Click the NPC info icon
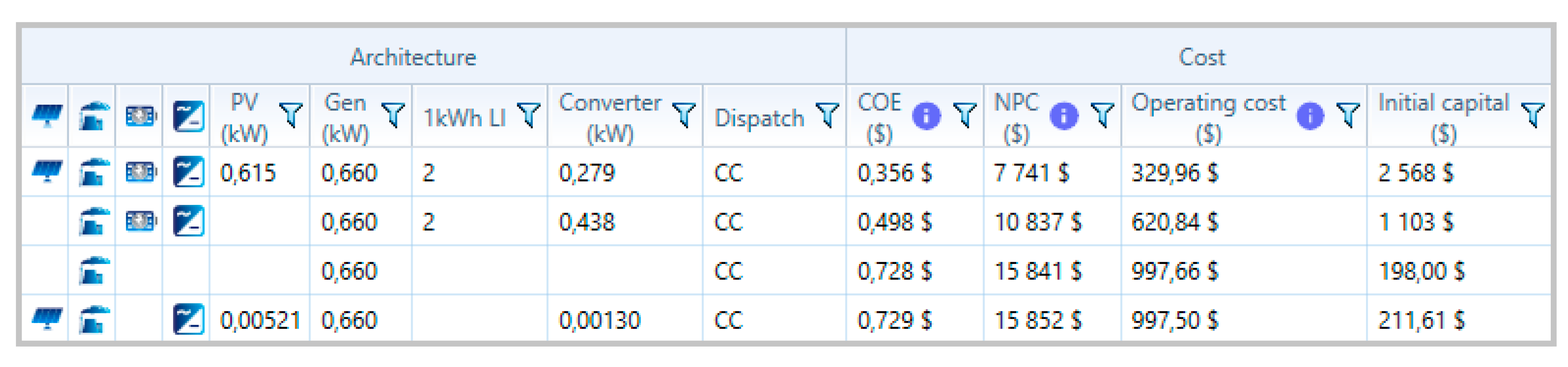The height and width of the screenshot is (367, 1568). coord(1063,116)
